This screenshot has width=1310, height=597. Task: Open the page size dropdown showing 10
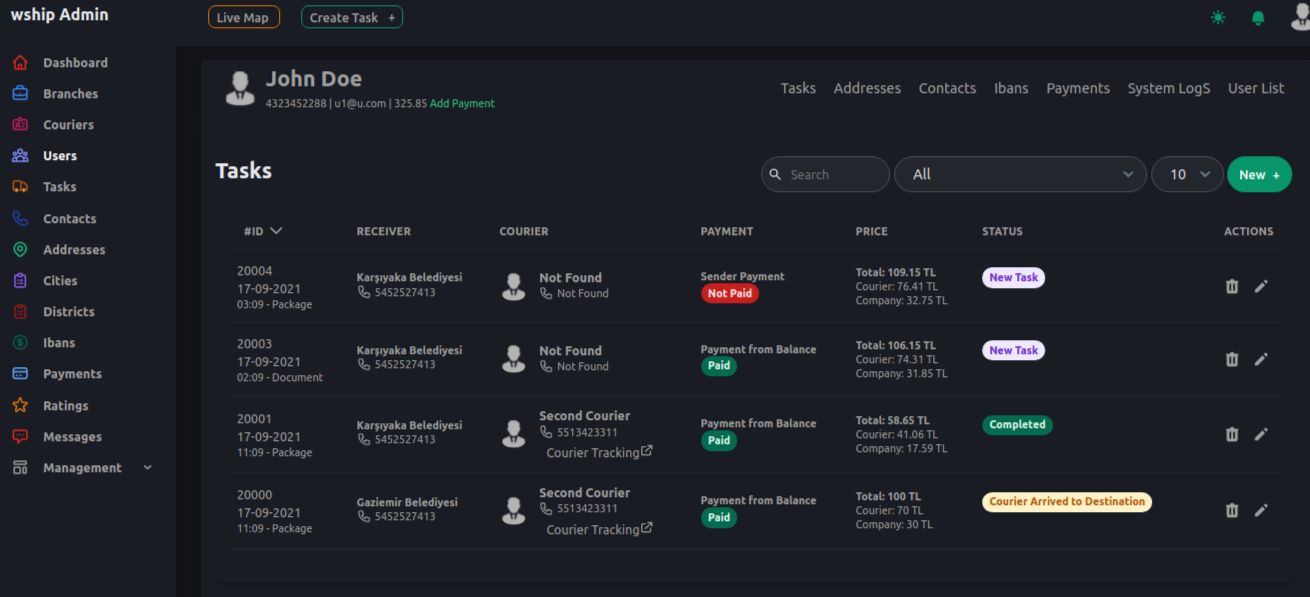pyautogui.click(x=1187, y=174)
